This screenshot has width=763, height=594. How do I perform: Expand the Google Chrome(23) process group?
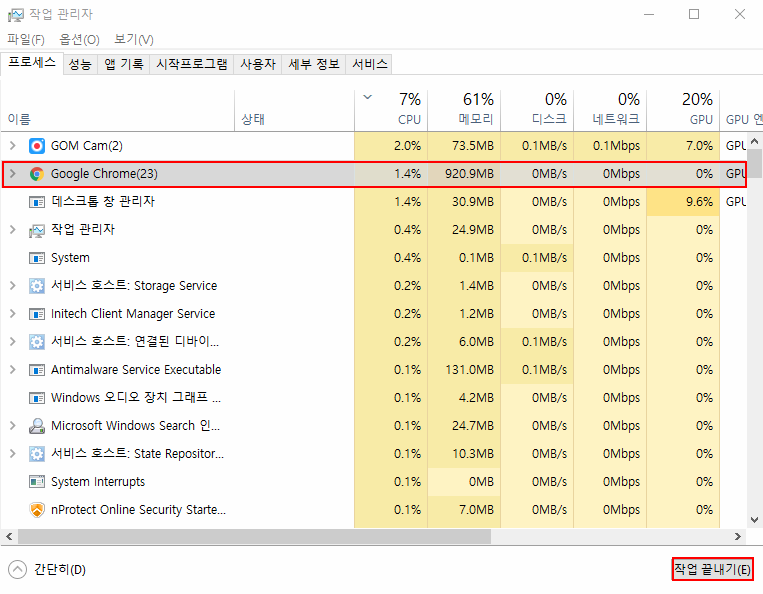13,174
